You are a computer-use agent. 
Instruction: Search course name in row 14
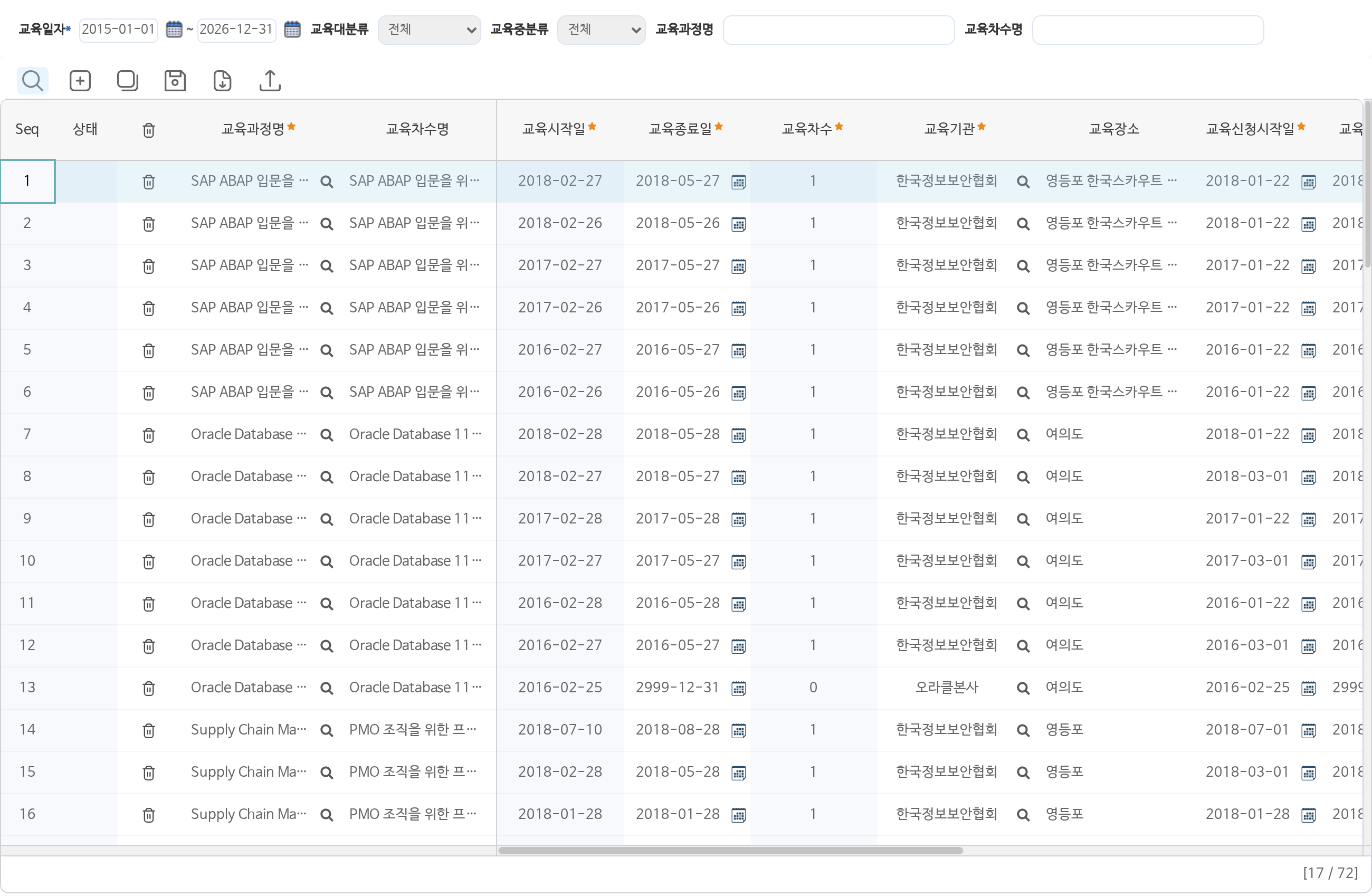(327, 730)
